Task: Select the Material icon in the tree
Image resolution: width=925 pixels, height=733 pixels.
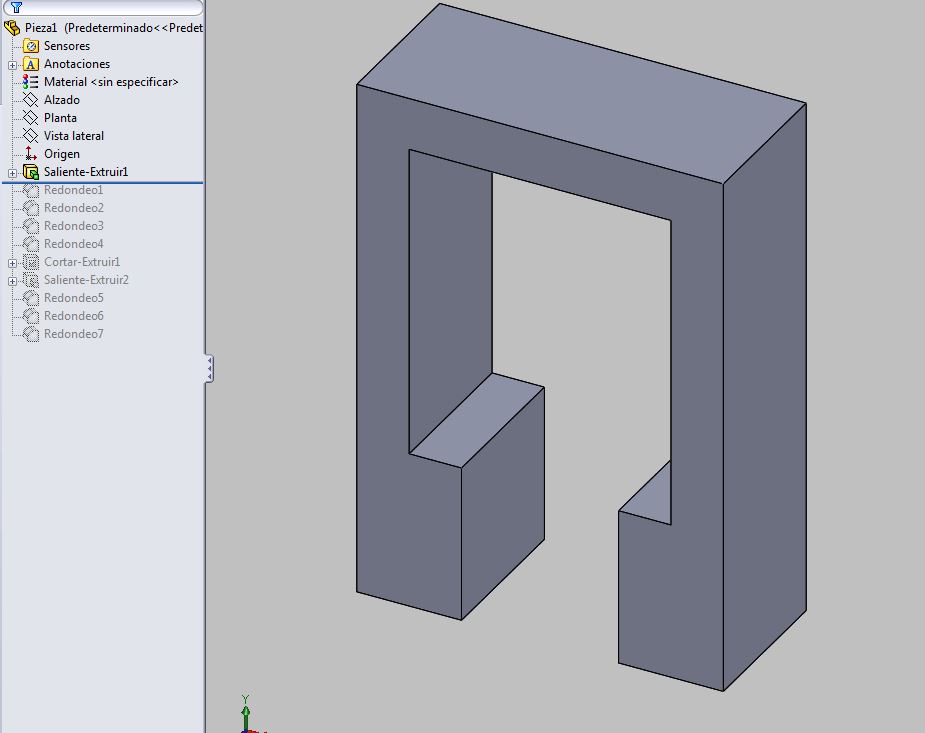Action: (x=31, y=82)
